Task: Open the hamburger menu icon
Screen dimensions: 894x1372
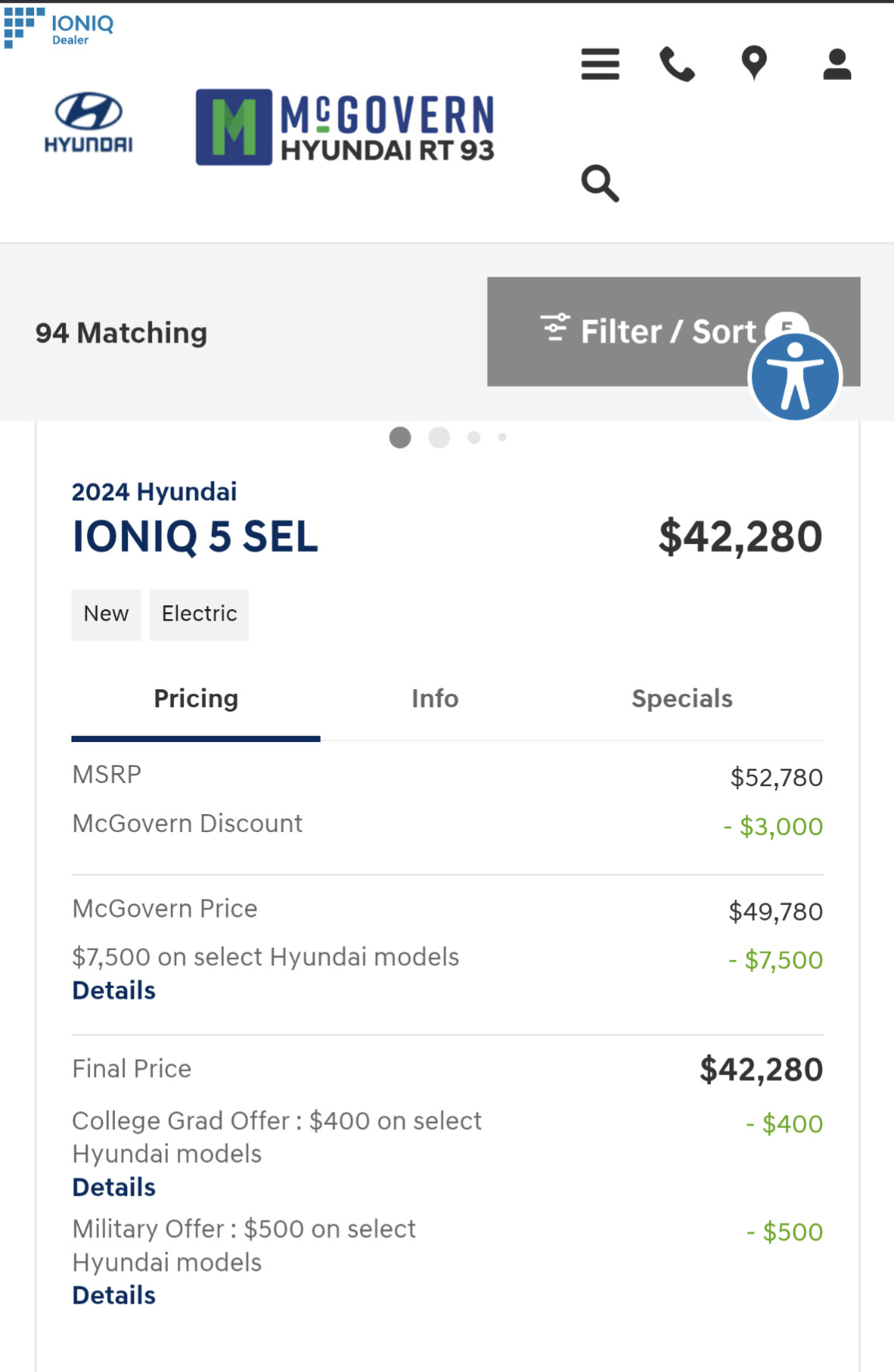Action: pyautogui.click(x=600, y=64)
